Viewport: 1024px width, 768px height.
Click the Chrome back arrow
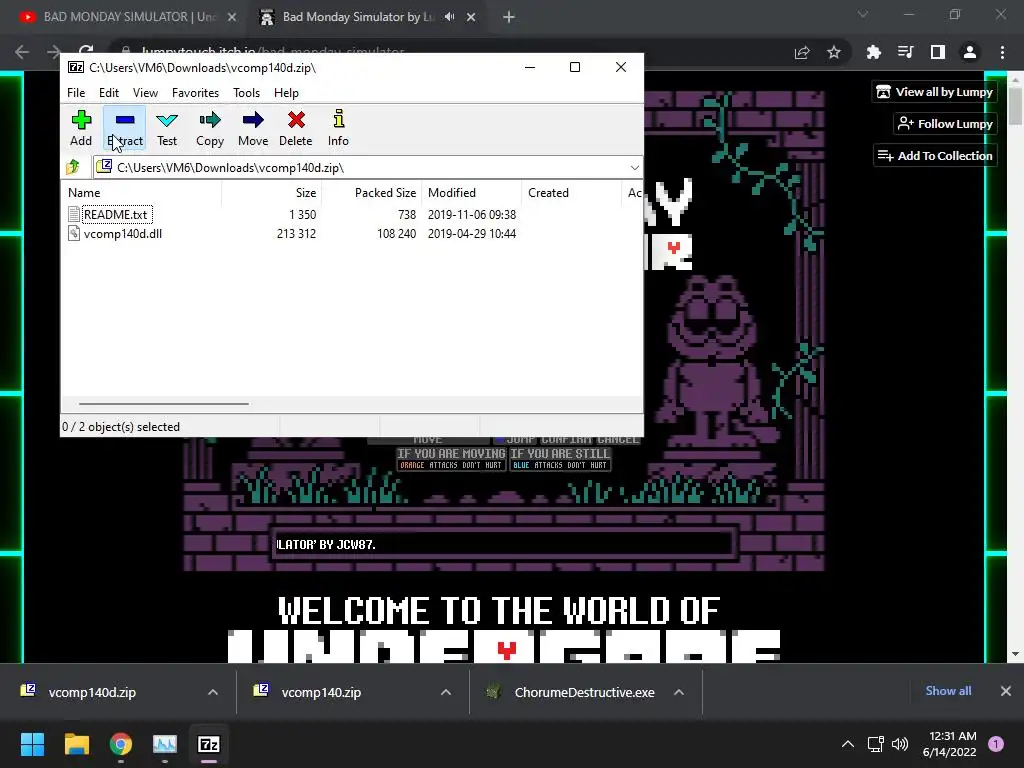coord(22,52)
